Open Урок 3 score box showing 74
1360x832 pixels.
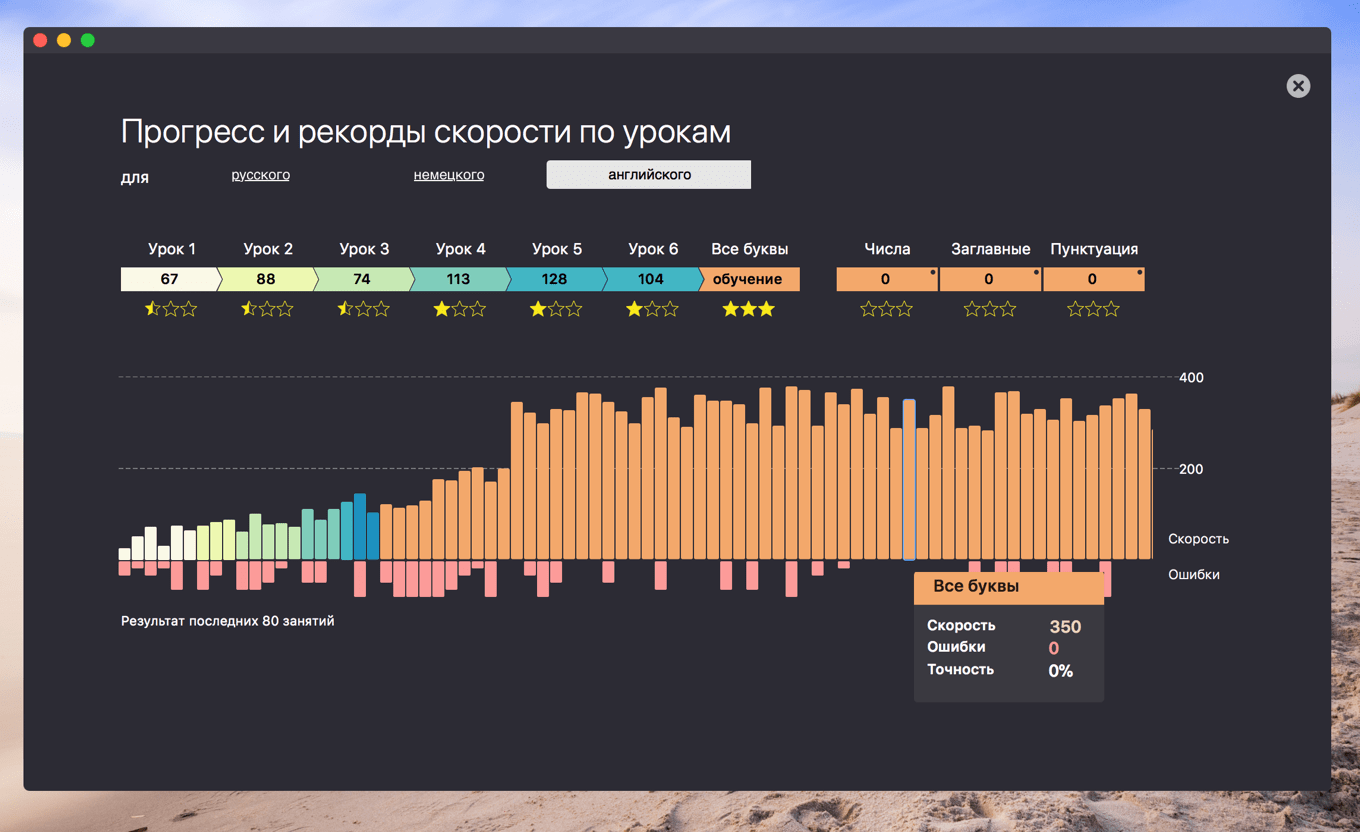pos(362,279)
